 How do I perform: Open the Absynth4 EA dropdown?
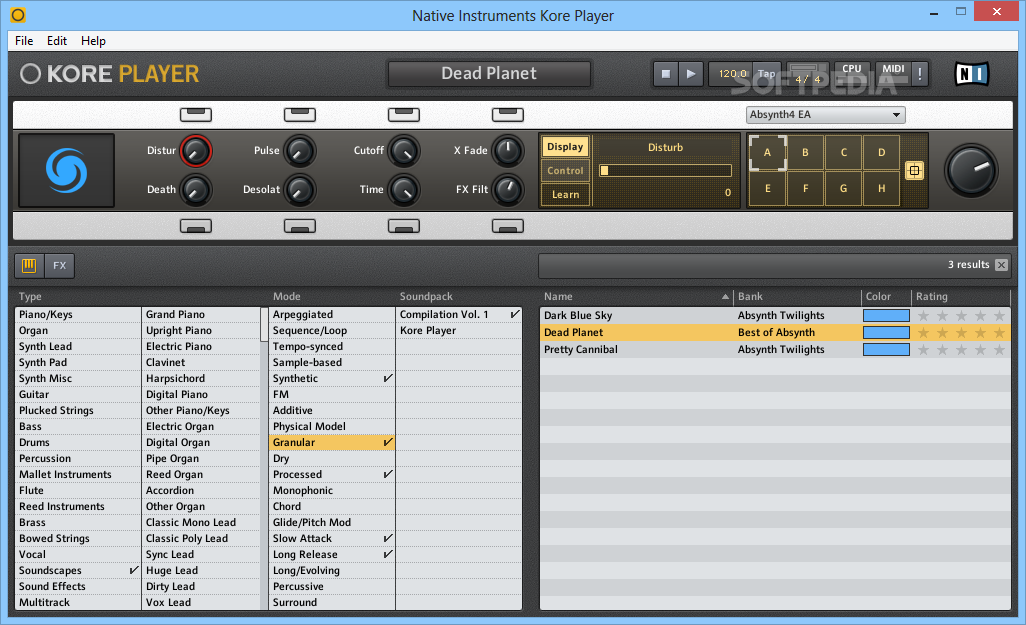tap(825, 115)
